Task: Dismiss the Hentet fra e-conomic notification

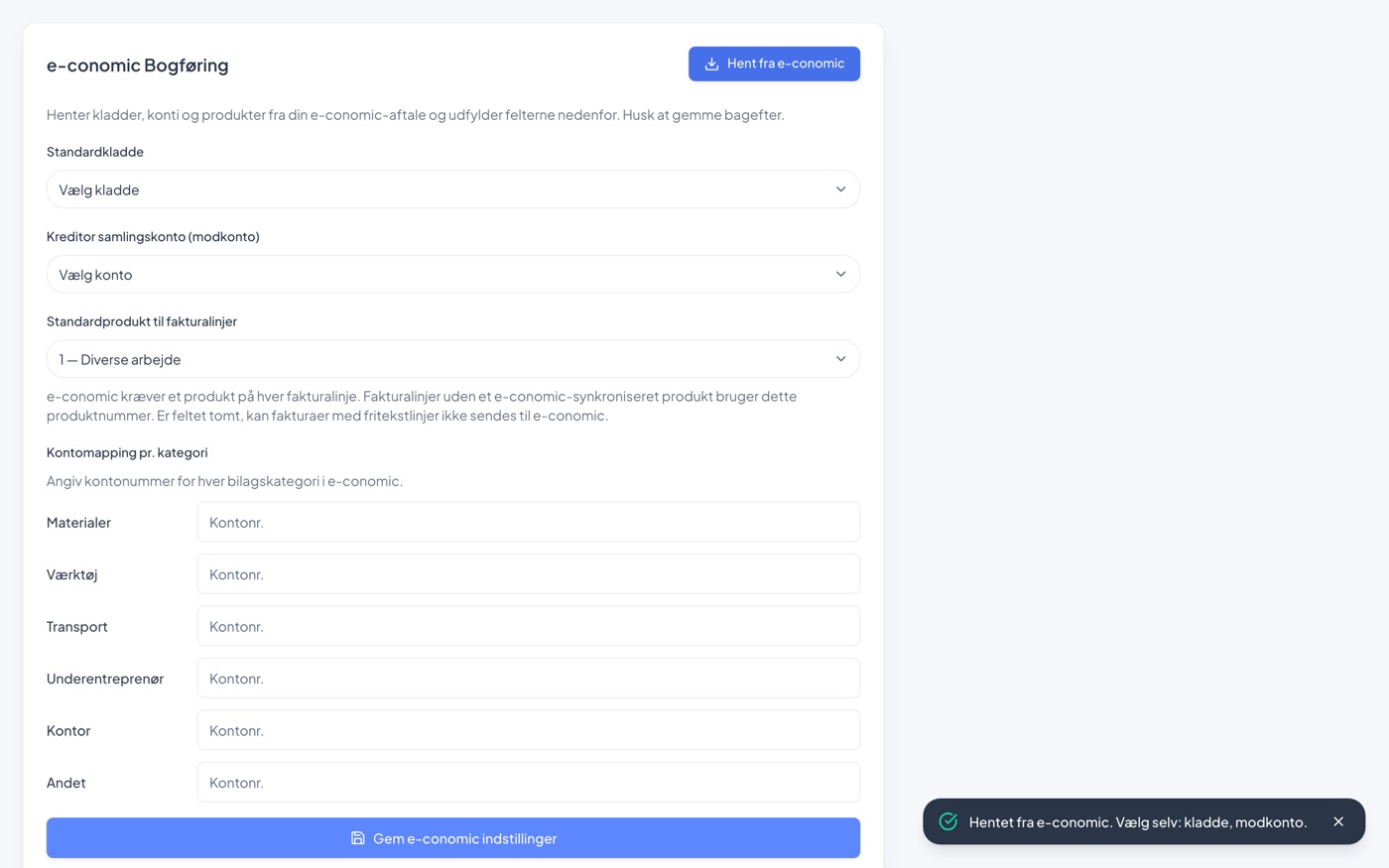Action: [x=1338, y=821]
